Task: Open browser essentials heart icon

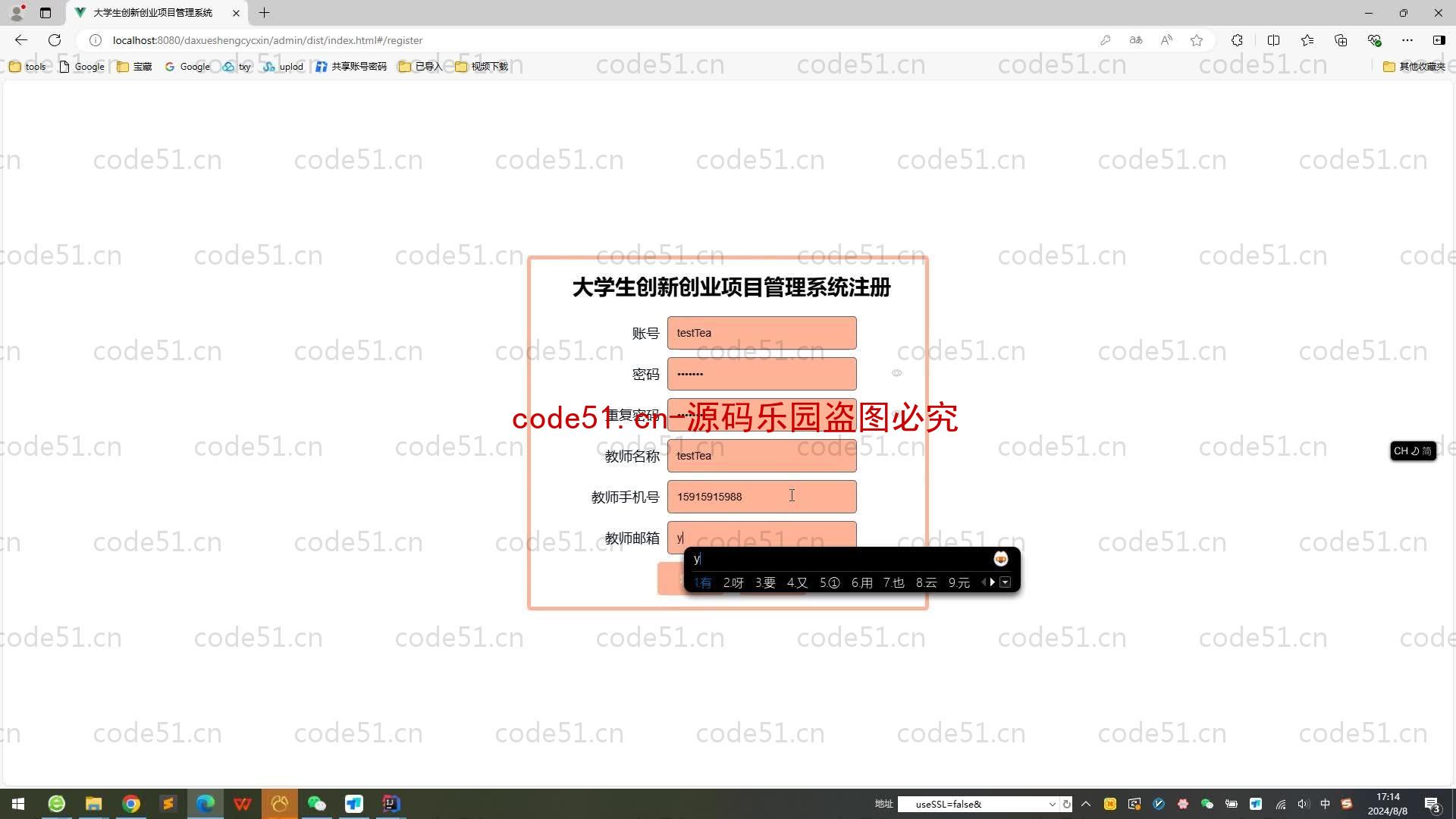Action: coord(1374,40)
